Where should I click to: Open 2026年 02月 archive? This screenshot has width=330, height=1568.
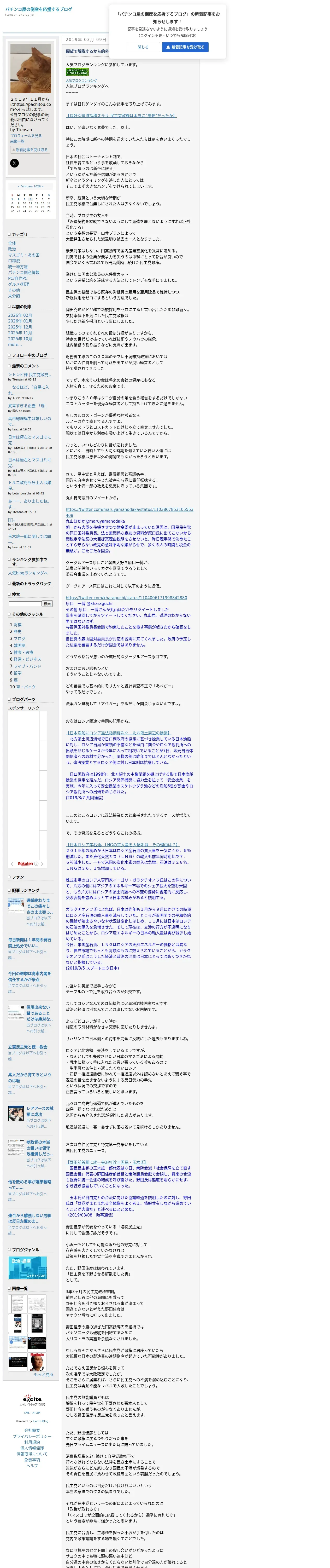click(20, 315)
